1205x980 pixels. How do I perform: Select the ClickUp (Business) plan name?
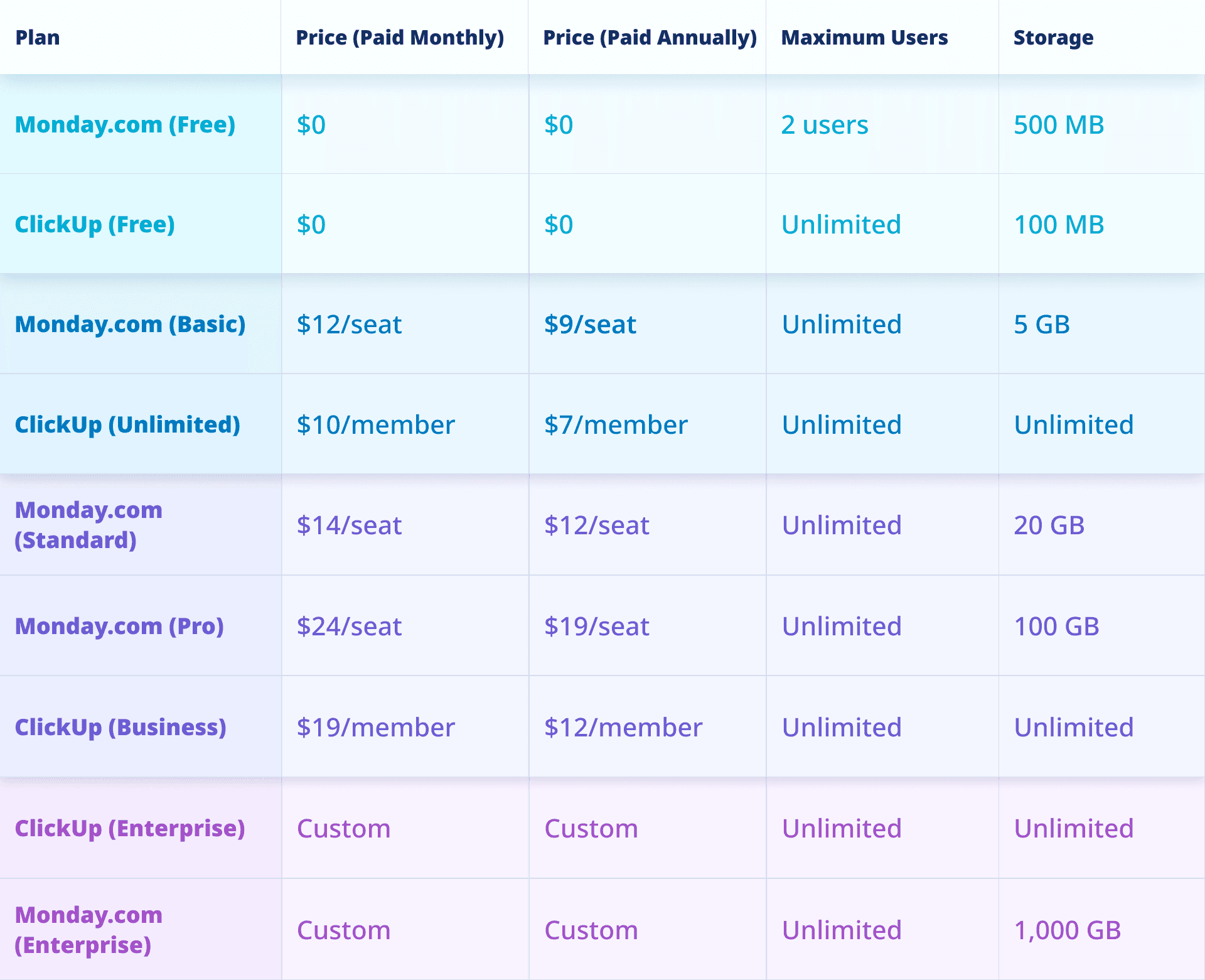(x=120, y=728)
